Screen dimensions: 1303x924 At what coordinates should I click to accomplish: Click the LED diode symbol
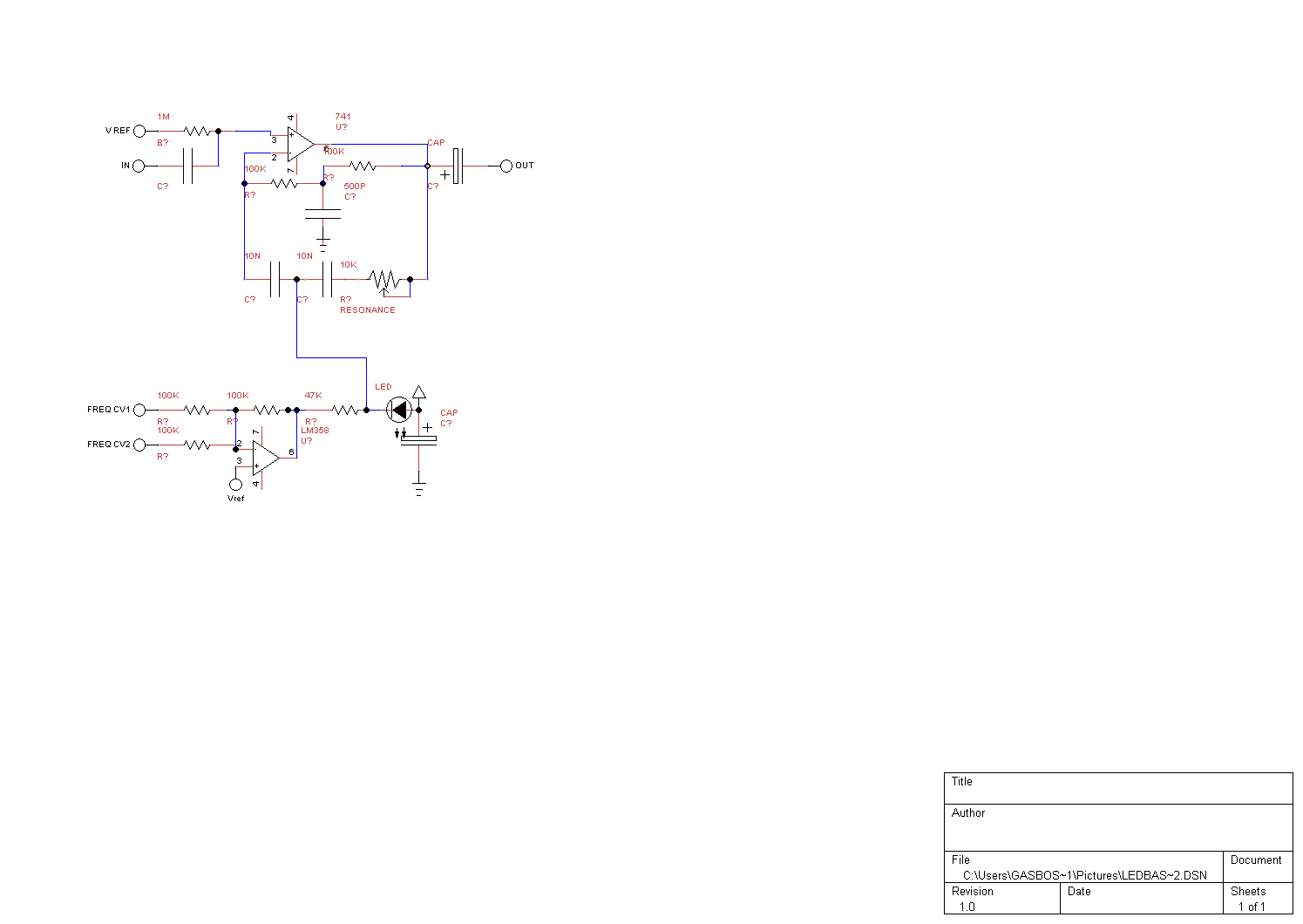[399, 410]
